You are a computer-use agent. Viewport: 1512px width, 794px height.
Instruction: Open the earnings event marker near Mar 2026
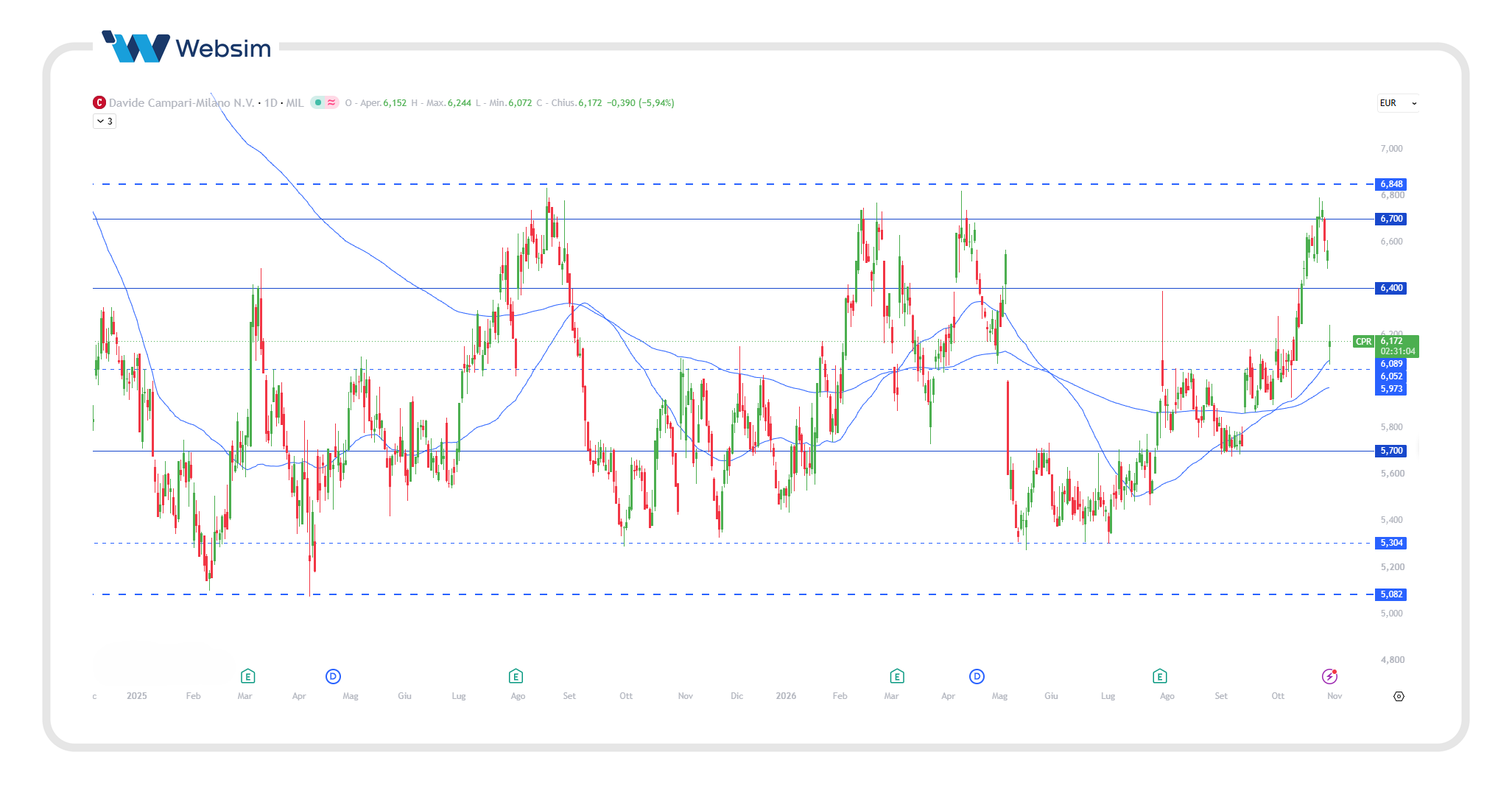click(x=896, y=676)
